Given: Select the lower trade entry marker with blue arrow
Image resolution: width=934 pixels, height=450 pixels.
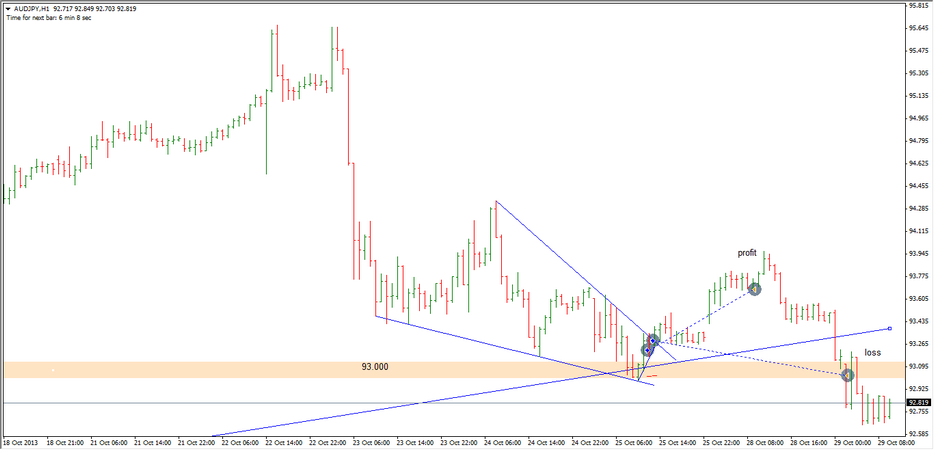Looking at the screenshot, I should tap(647, 351).
